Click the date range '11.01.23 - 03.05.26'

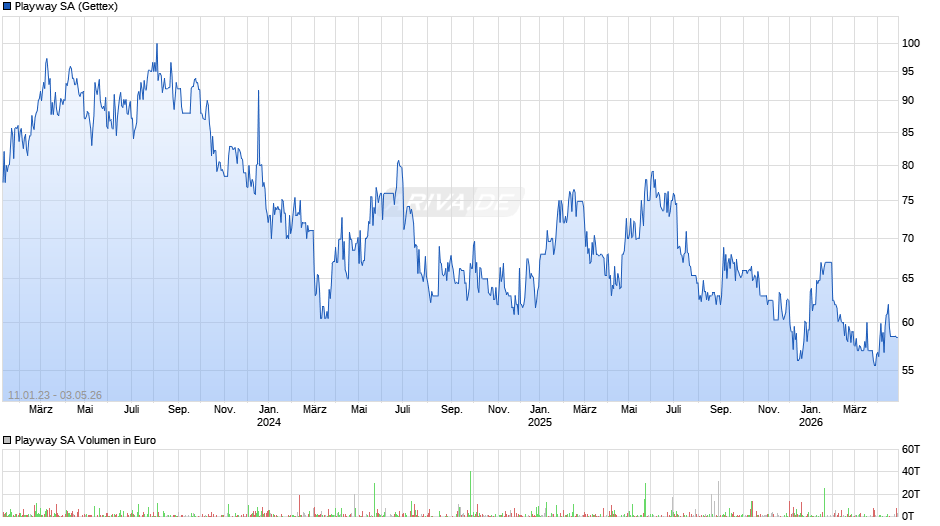pos(55,395)
